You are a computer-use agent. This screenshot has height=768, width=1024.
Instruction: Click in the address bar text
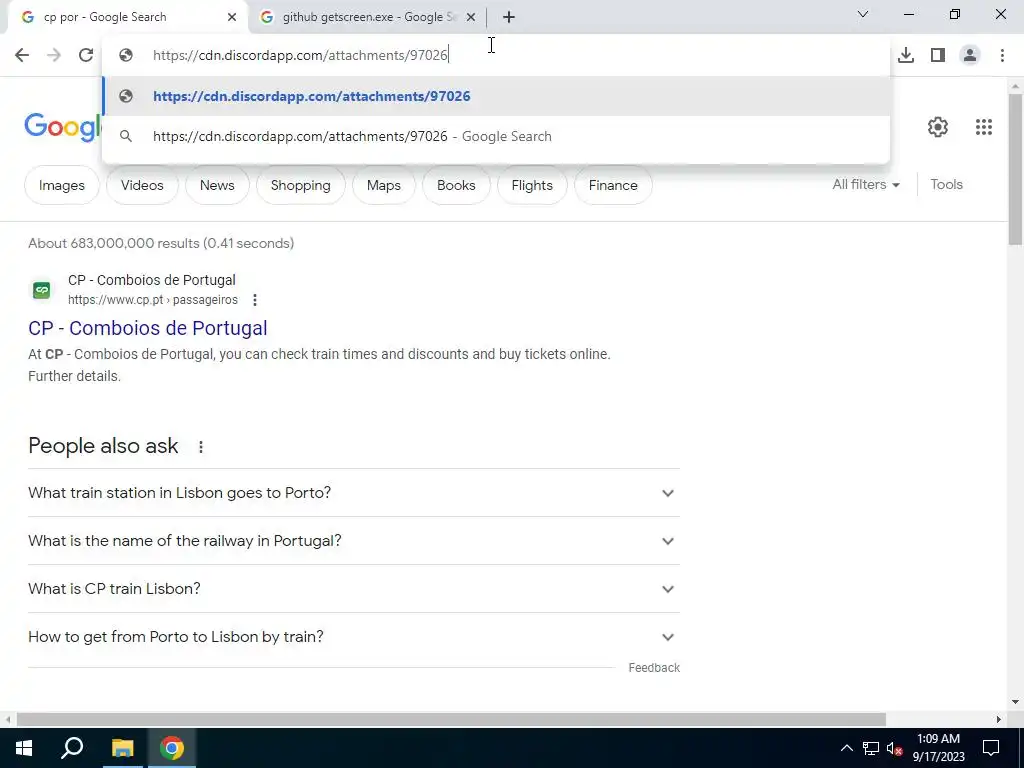pos(300,55)
